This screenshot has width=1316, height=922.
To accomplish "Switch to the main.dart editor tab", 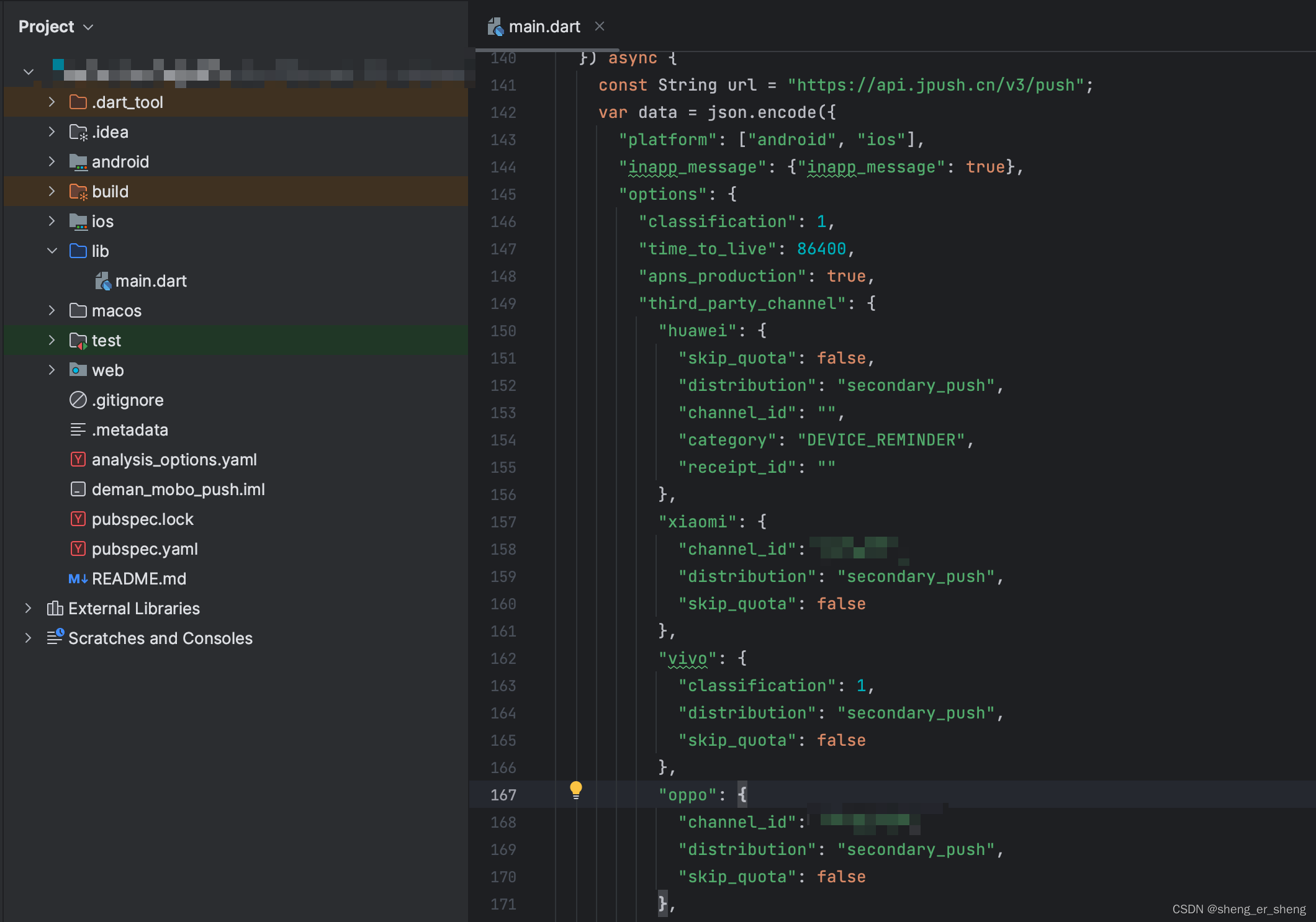I will point(544,27).
